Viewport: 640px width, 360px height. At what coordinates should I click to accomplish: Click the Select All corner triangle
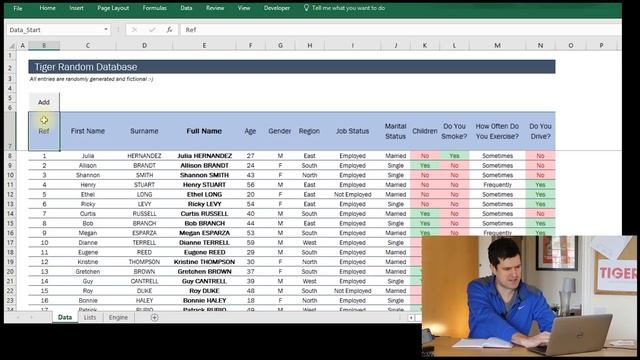[11, 46]
